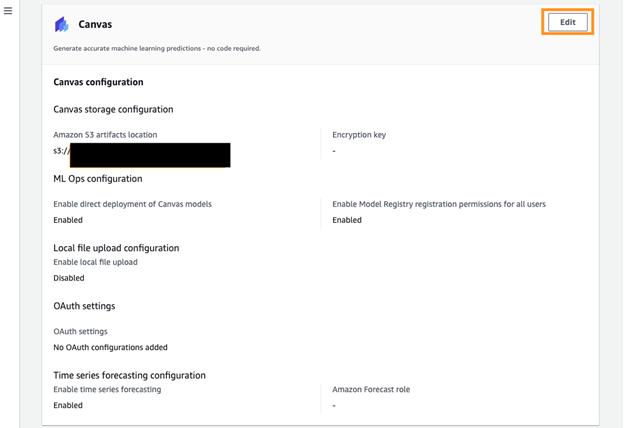Click the Canvas panel title

click(95, 24)
